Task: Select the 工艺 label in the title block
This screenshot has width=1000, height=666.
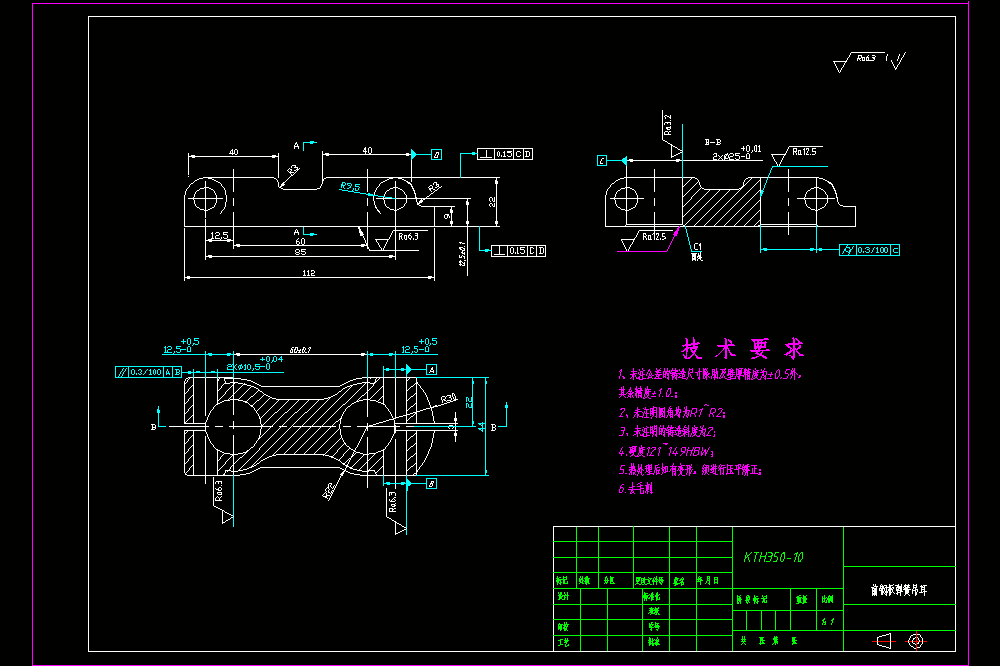Action: pos(563,642)
